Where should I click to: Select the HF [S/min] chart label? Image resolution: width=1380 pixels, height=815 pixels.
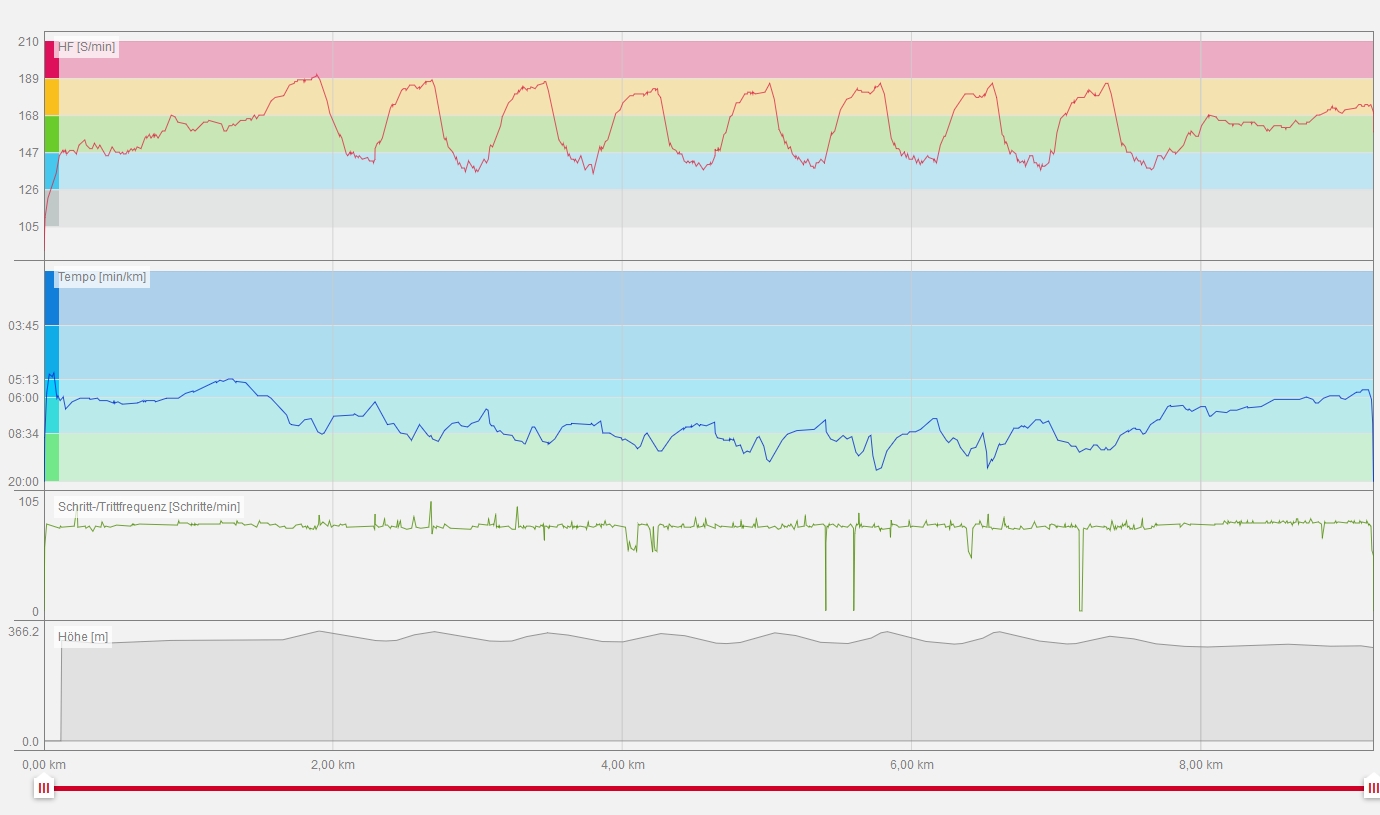pyautogui.click(x=86, y=47)
